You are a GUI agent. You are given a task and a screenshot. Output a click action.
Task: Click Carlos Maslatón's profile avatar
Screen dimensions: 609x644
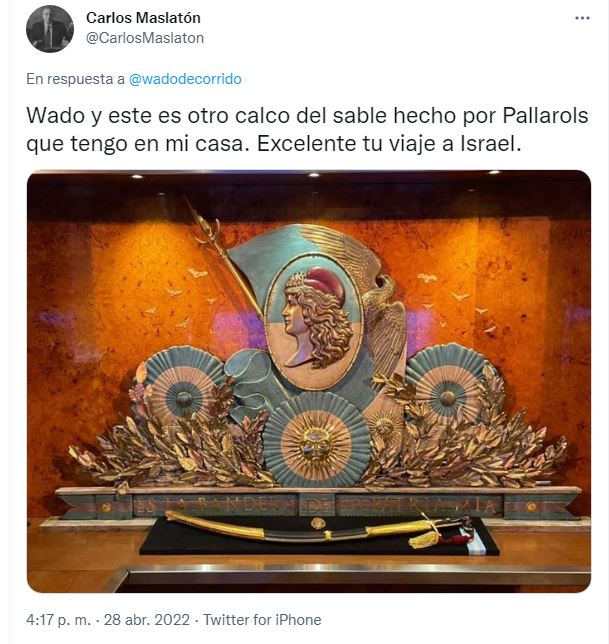(x=50, y=29)
